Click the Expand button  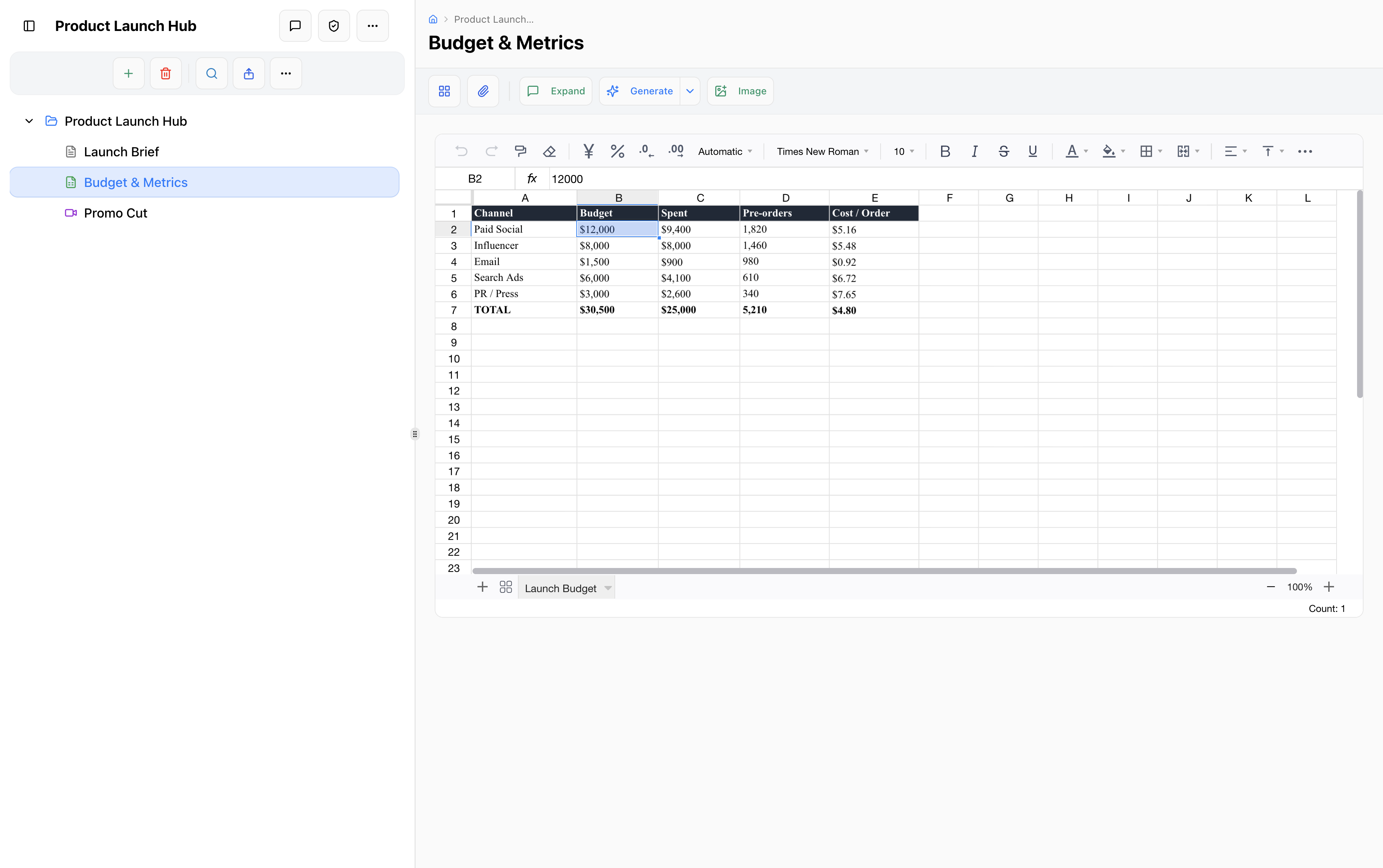point(556,91)
